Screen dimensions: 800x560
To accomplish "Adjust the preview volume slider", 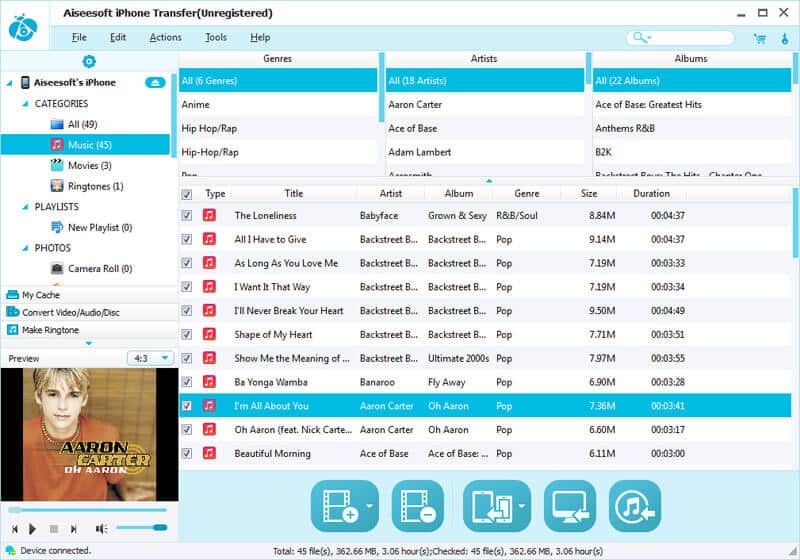I will [141, 528].
